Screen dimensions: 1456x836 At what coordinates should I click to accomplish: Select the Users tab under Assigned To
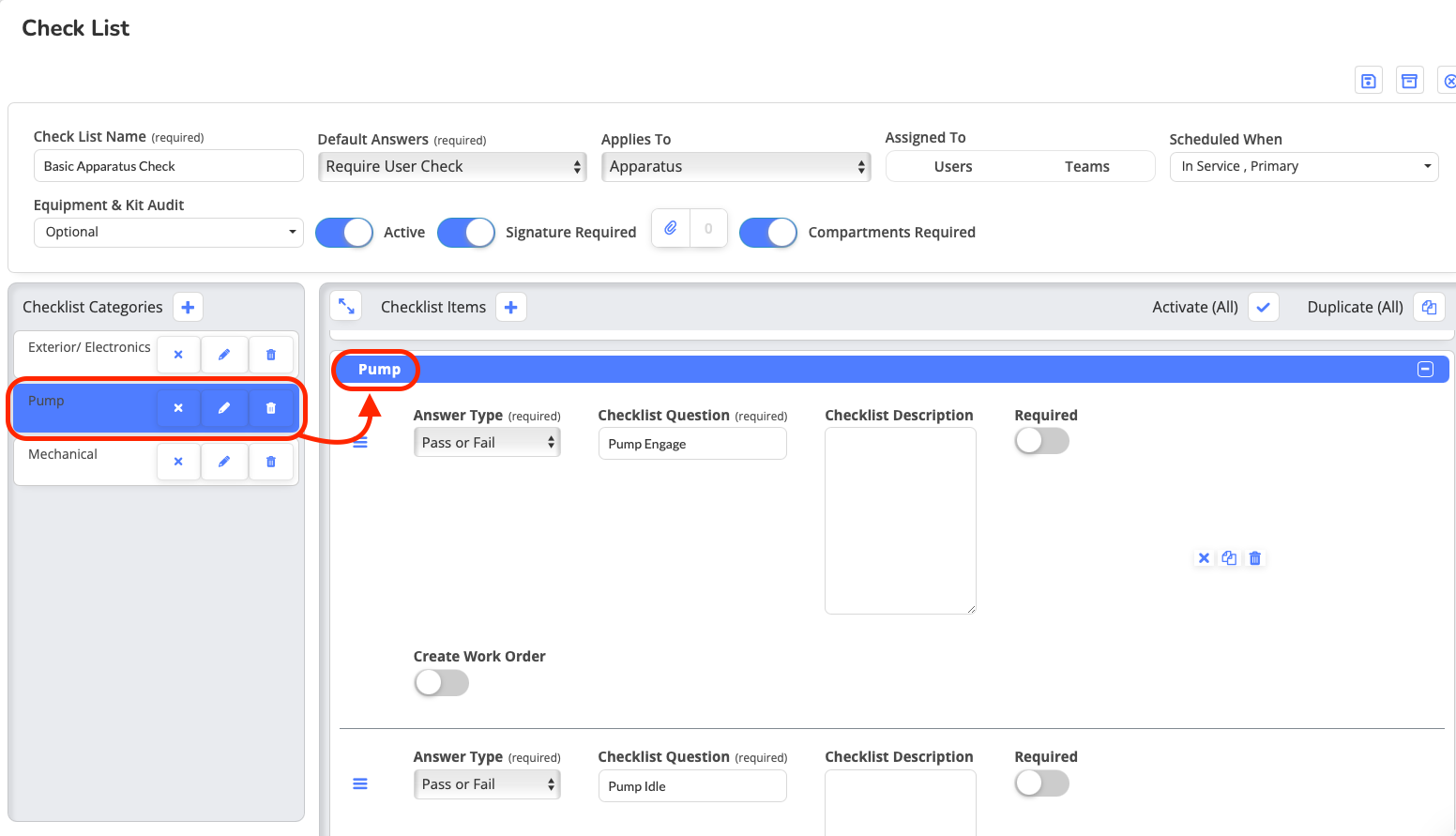tap(953, 167)
